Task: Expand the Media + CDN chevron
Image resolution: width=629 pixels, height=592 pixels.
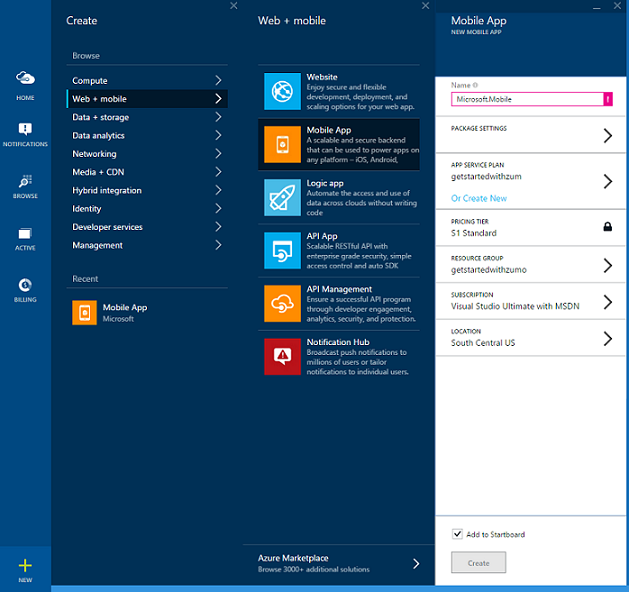Action: tap(218, 172)
